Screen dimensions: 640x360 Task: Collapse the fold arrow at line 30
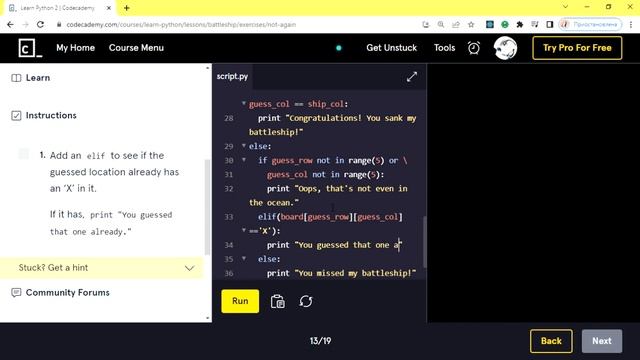(x=244, y=160)
